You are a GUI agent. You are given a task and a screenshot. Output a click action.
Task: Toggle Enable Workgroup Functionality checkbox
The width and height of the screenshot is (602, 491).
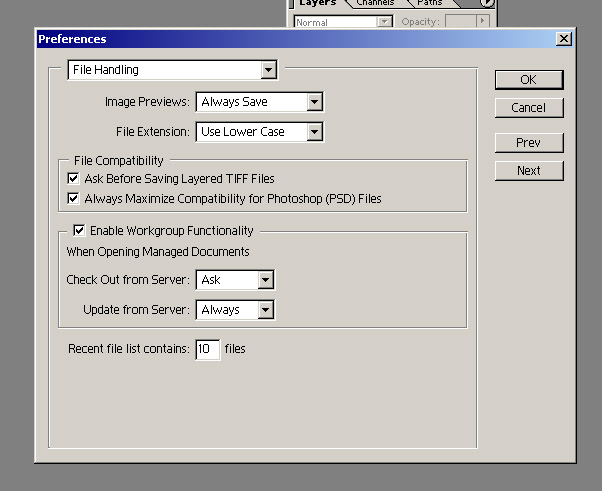(x=79, y=230)
